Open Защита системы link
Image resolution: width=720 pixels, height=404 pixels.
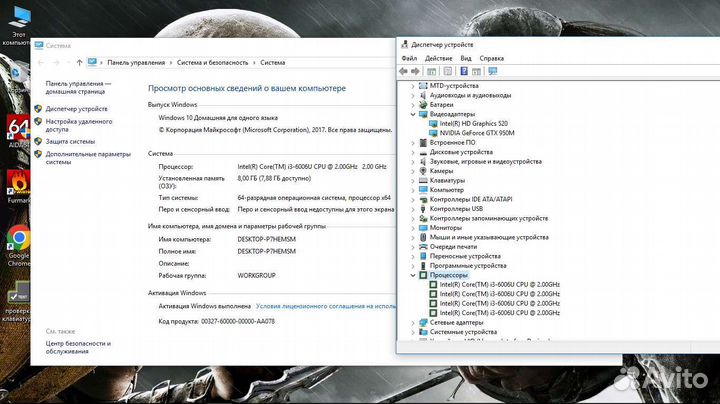70,141
